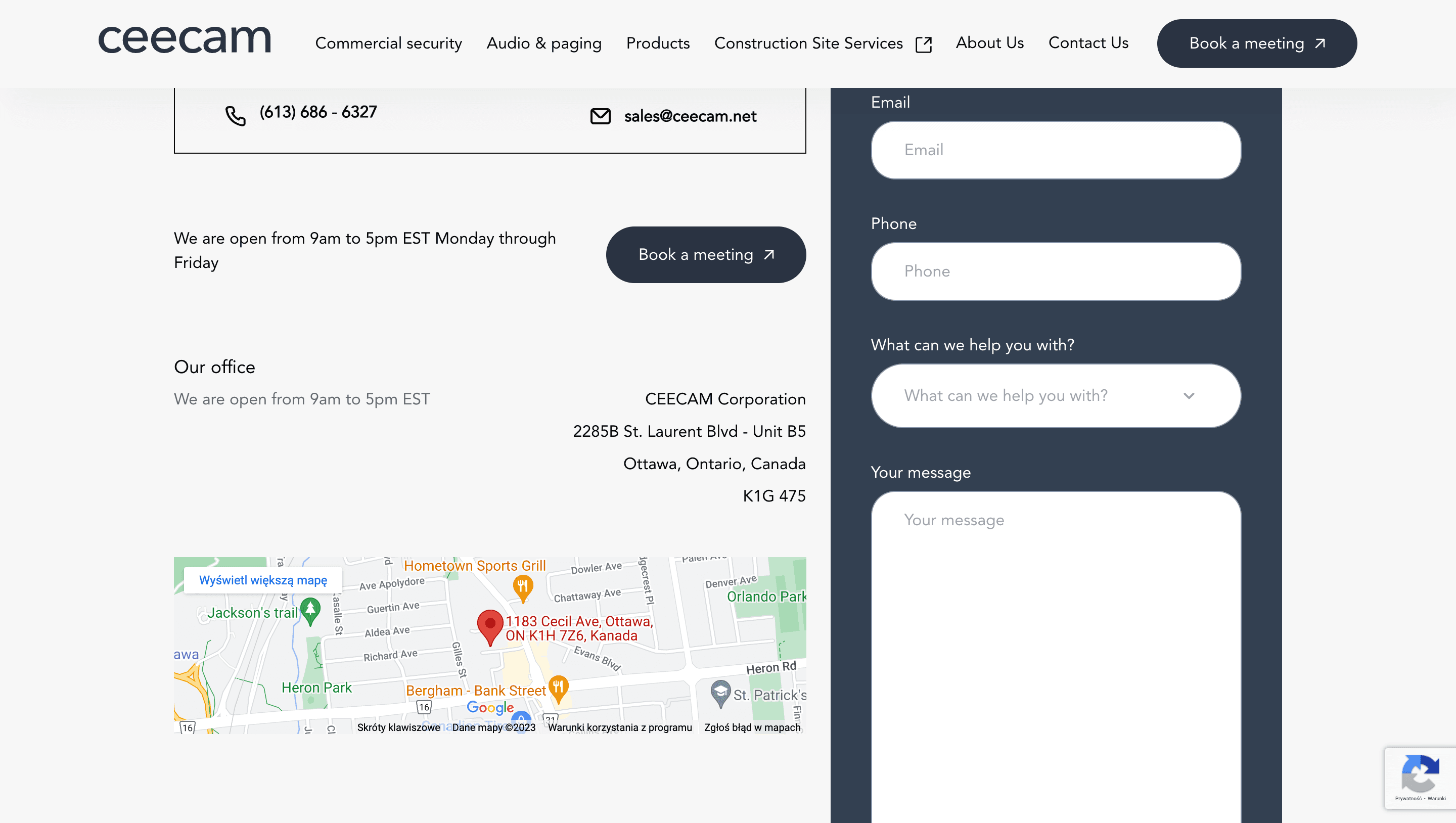Open the Audio & paging menu
The image size is (1456, 823).
coord(544,43)
